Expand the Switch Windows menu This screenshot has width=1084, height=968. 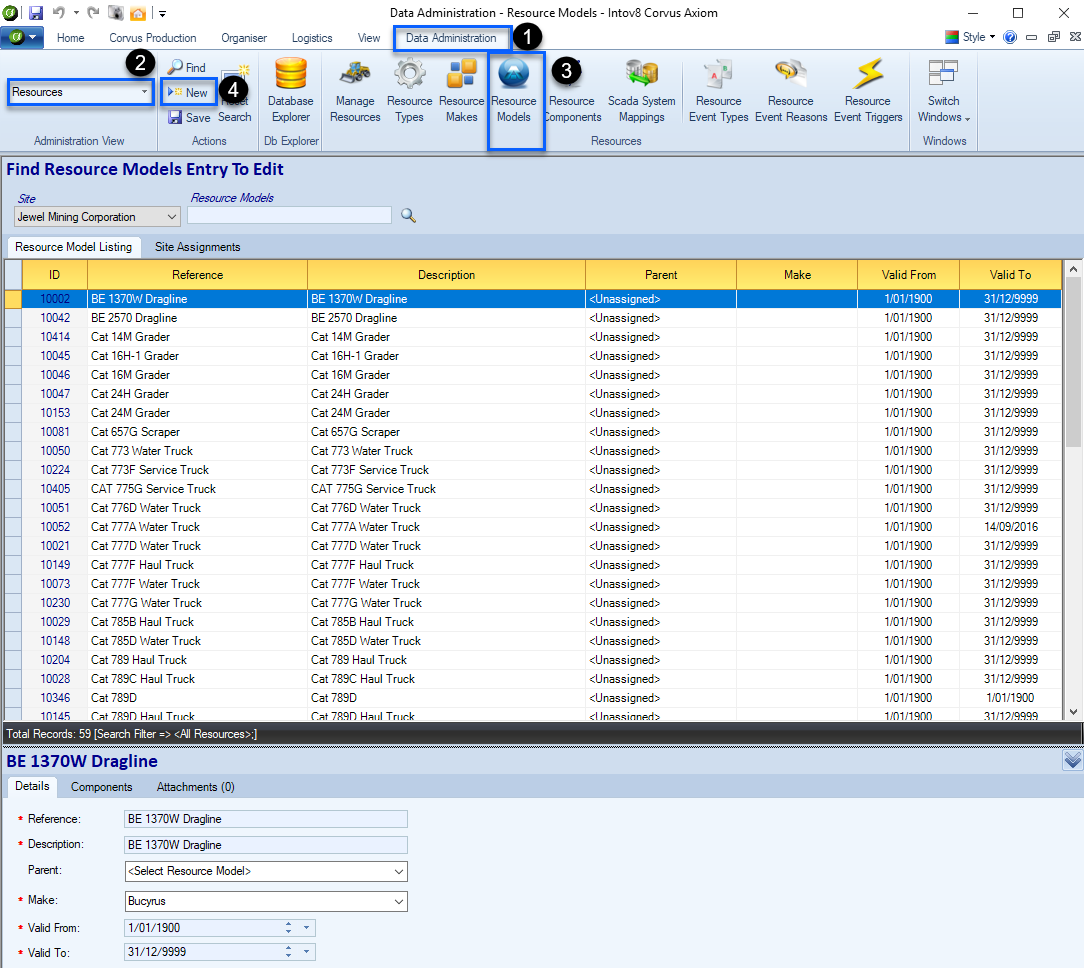[944, 91]
